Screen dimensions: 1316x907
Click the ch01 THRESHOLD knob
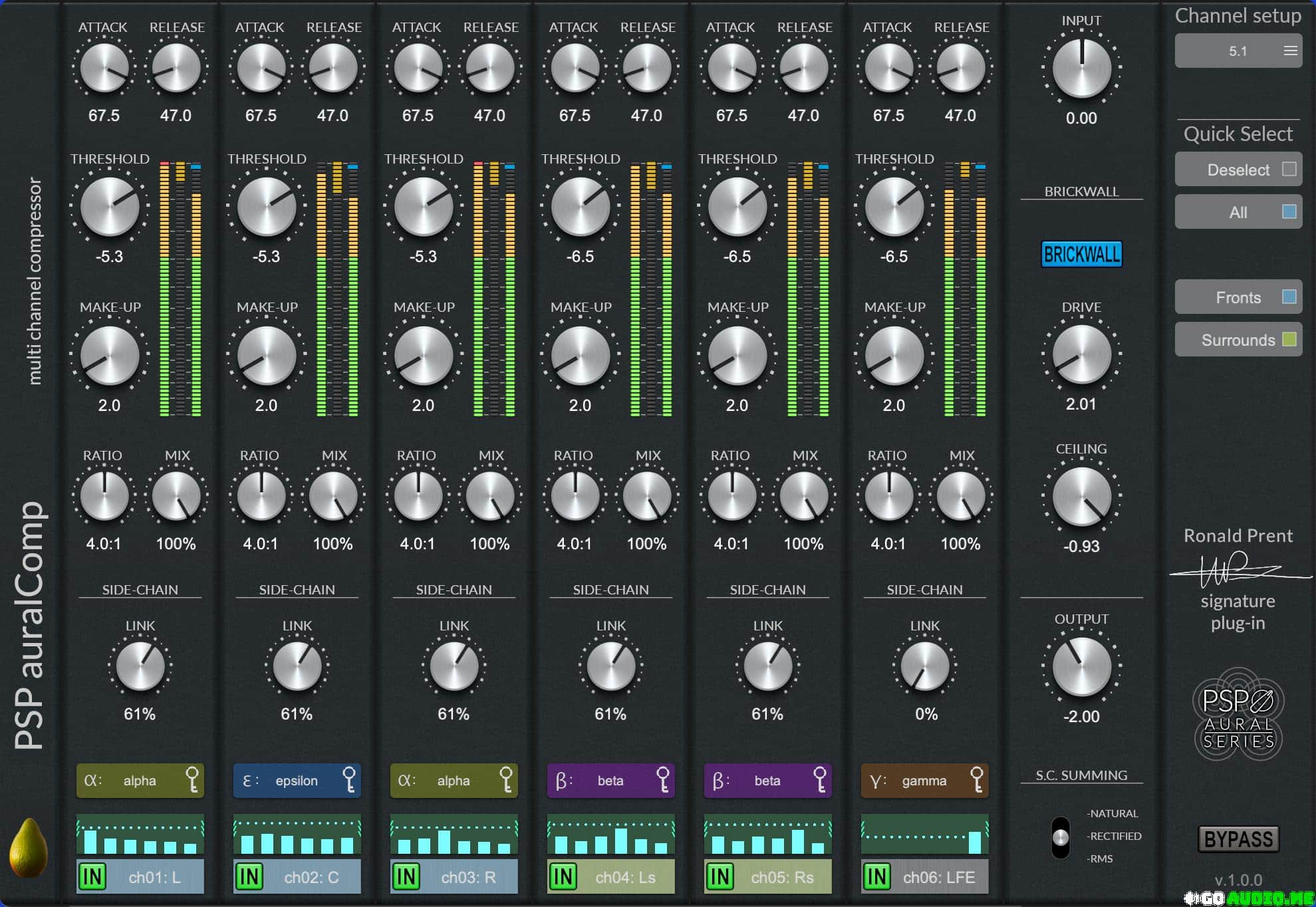point(110,206)
